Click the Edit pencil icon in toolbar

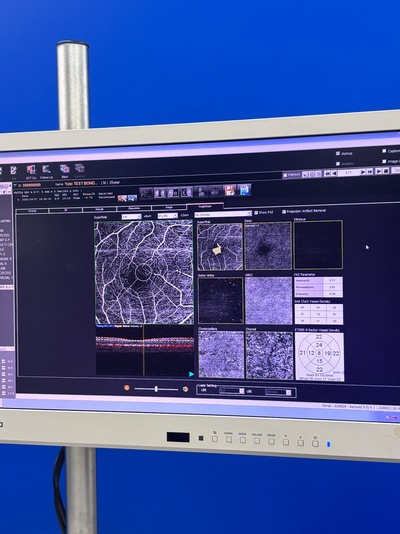pyautogui.click(x=14, y=170)
